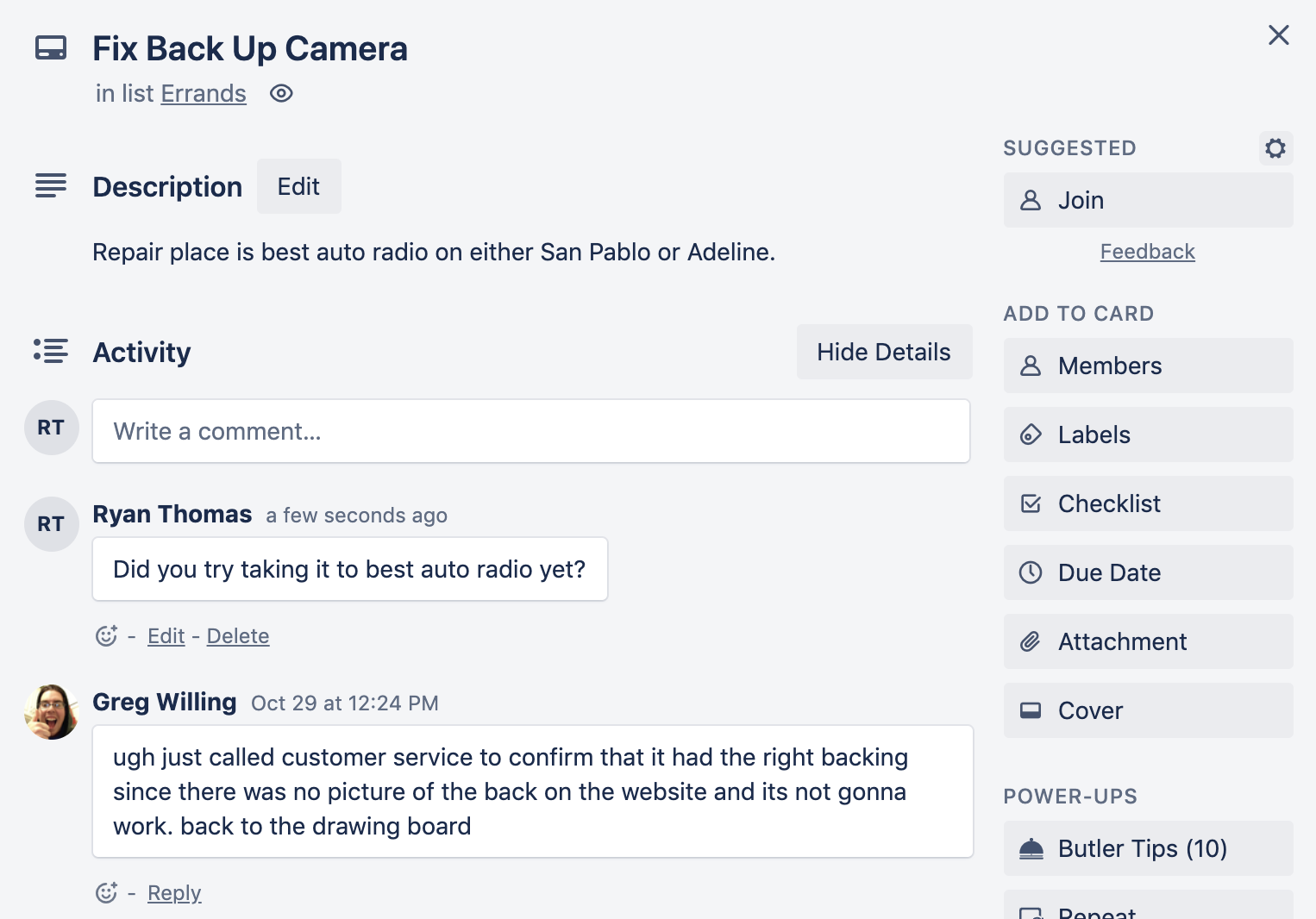Viewport: 1316px width, 919px height.
Task: Edit the card description
Action: pyautogui.click(x=298, y=186)
